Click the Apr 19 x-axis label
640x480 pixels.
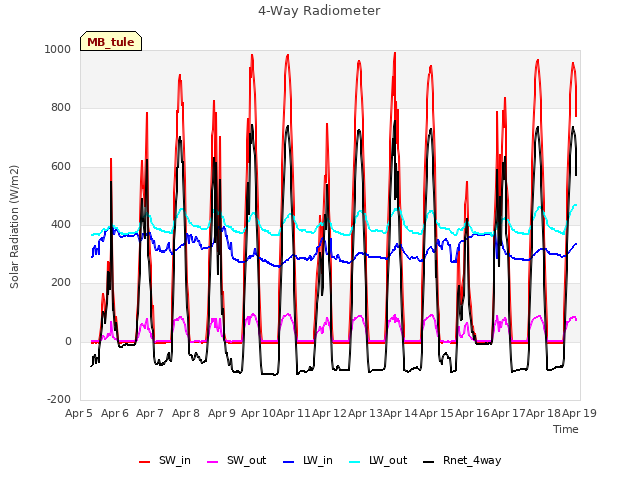point(579,413)
